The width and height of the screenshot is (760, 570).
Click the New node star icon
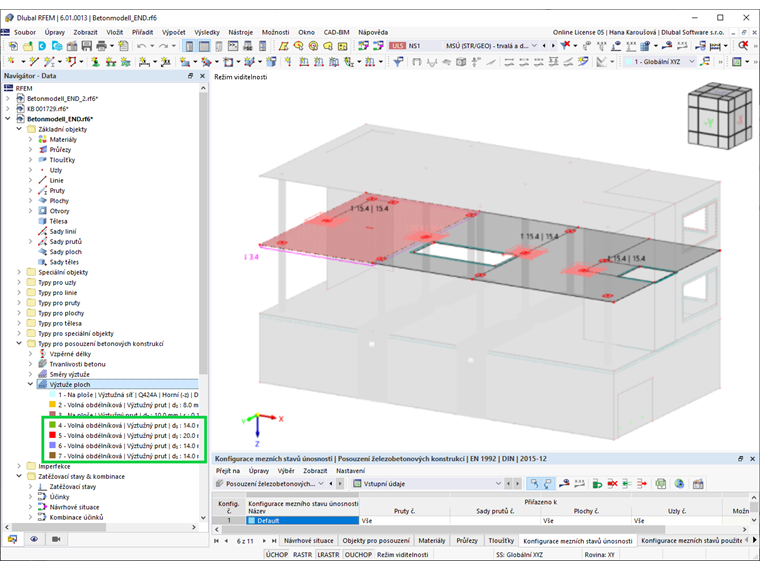point(12,62)
